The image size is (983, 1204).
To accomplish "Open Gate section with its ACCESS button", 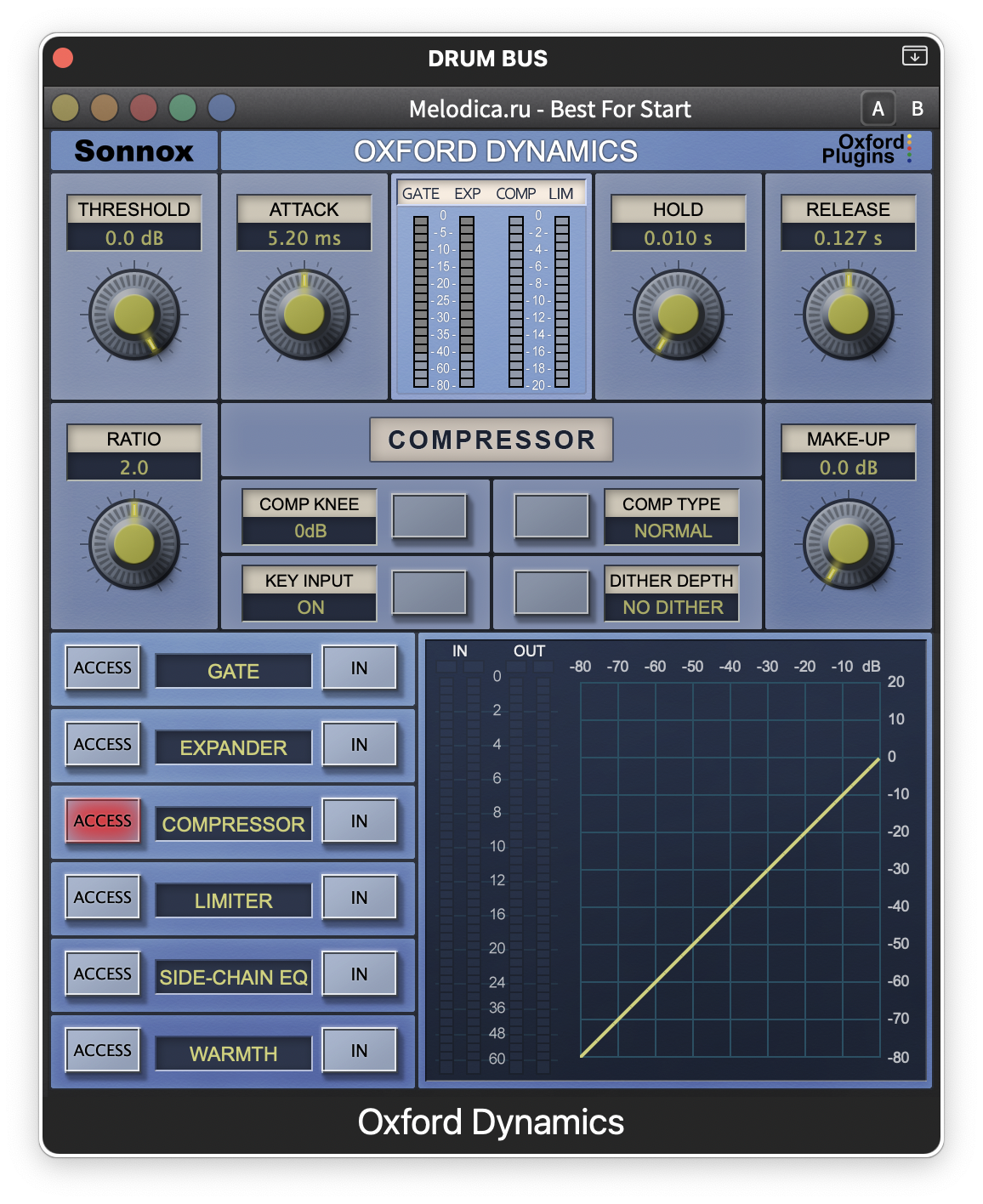I will tap(103, 668).
